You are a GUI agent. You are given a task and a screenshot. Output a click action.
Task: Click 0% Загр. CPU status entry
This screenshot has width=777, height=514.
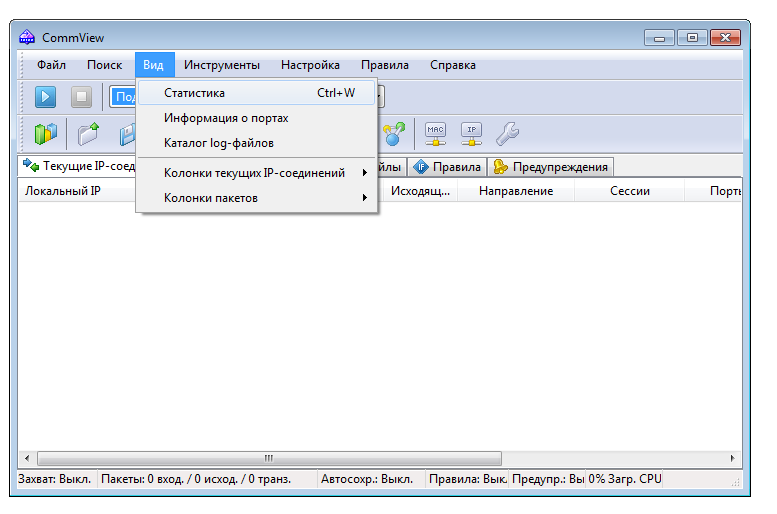click(x=625, y=479)
